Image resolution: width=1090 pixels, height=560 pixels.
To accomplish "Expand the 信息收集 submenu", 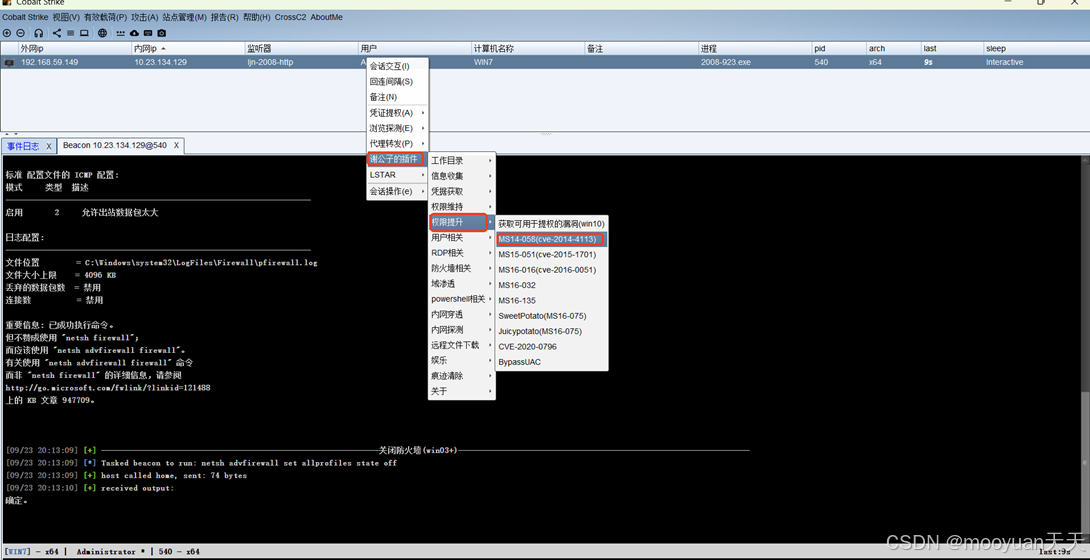I will click(x=462, y=176).
